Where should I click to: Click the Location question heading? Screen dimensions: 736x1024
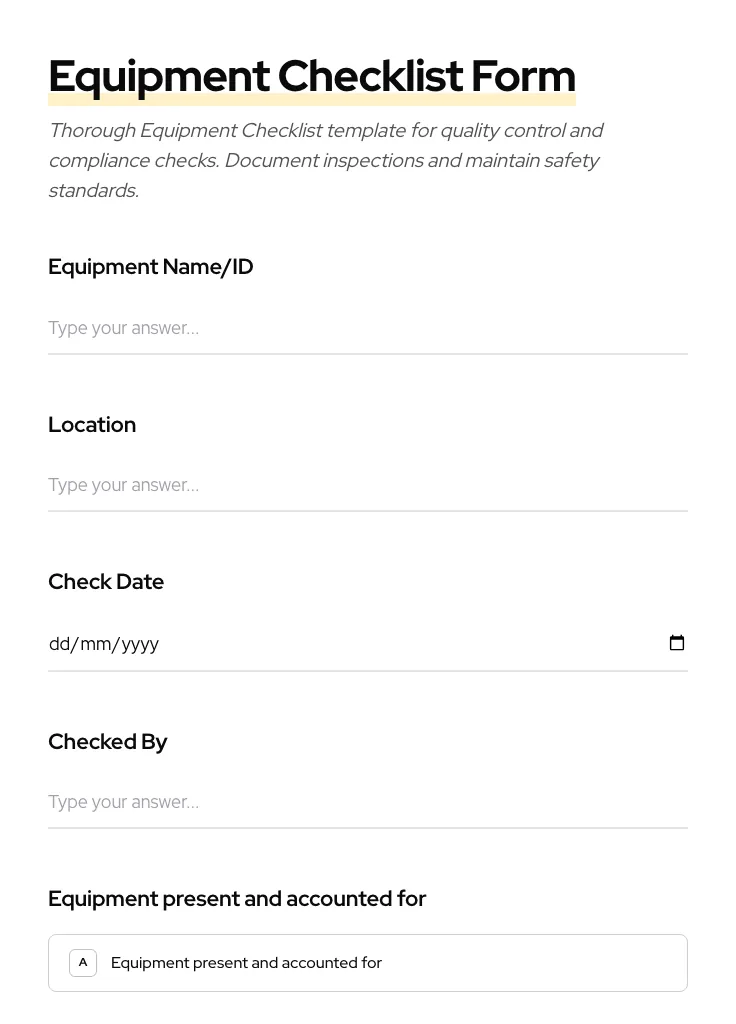tap(92, 424)
